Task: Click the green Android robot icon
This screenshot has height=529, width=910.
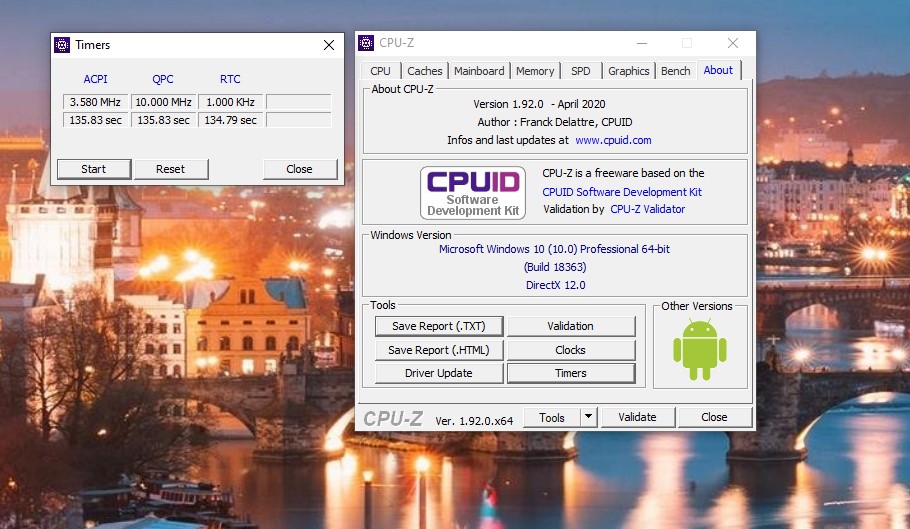Action: click(x=699, y=350)
